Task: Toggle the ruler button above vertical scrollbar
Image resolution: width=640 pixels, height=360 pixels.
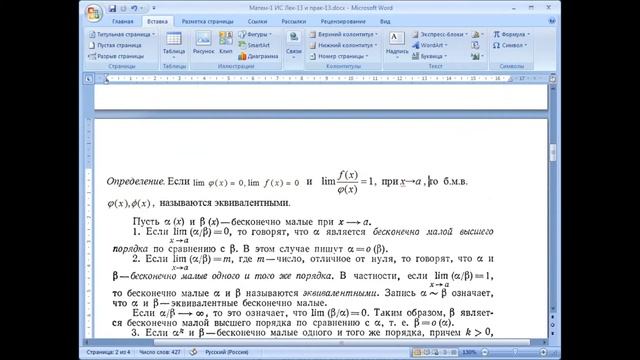Action: pos(552,79)
